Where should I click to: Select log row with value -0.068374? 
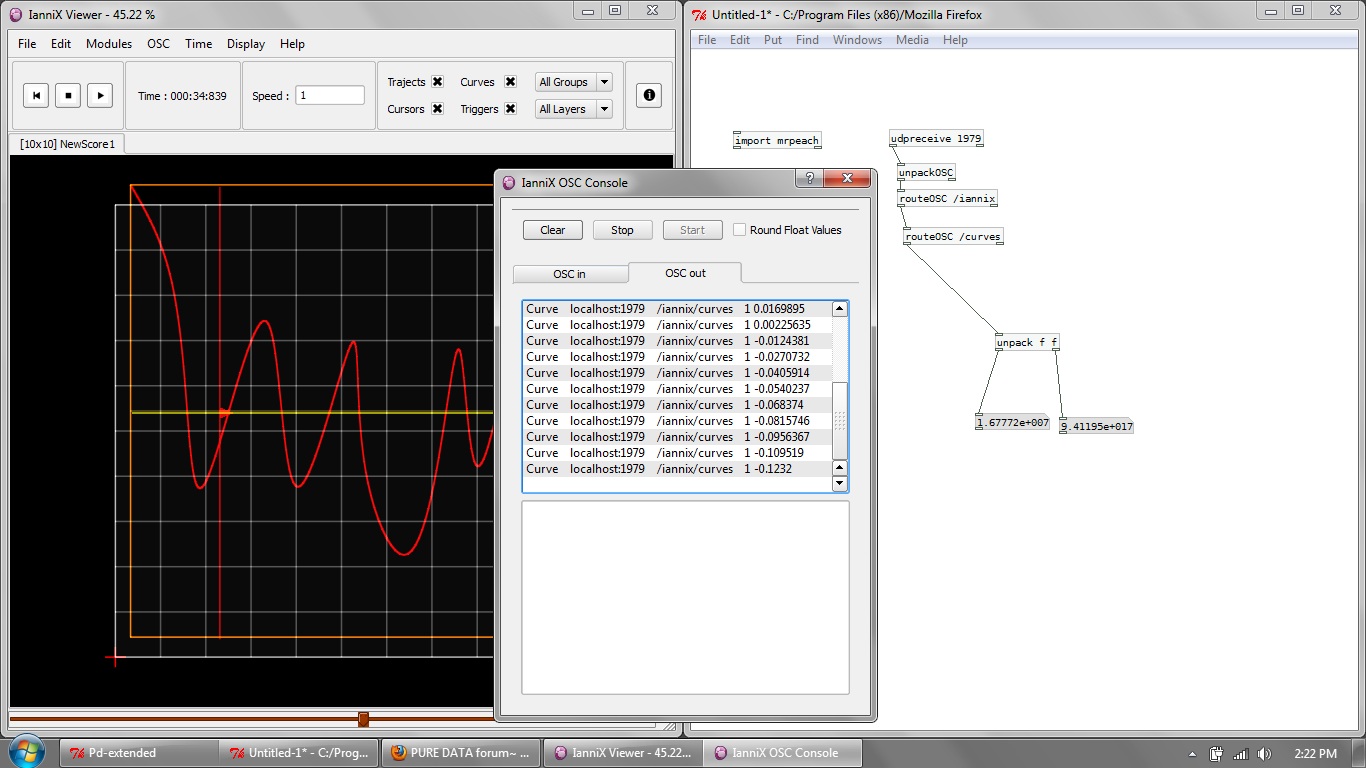click(x=678, y=405)
